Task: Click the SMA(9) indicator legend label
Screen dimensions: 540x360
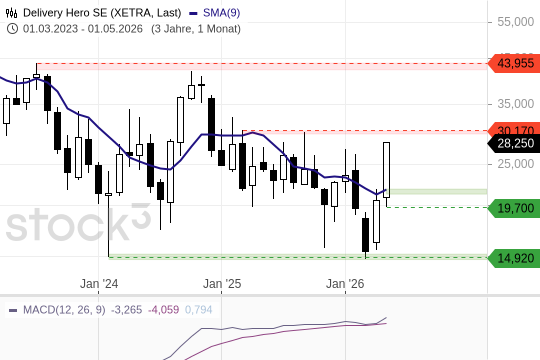Action: click(221, 13)
